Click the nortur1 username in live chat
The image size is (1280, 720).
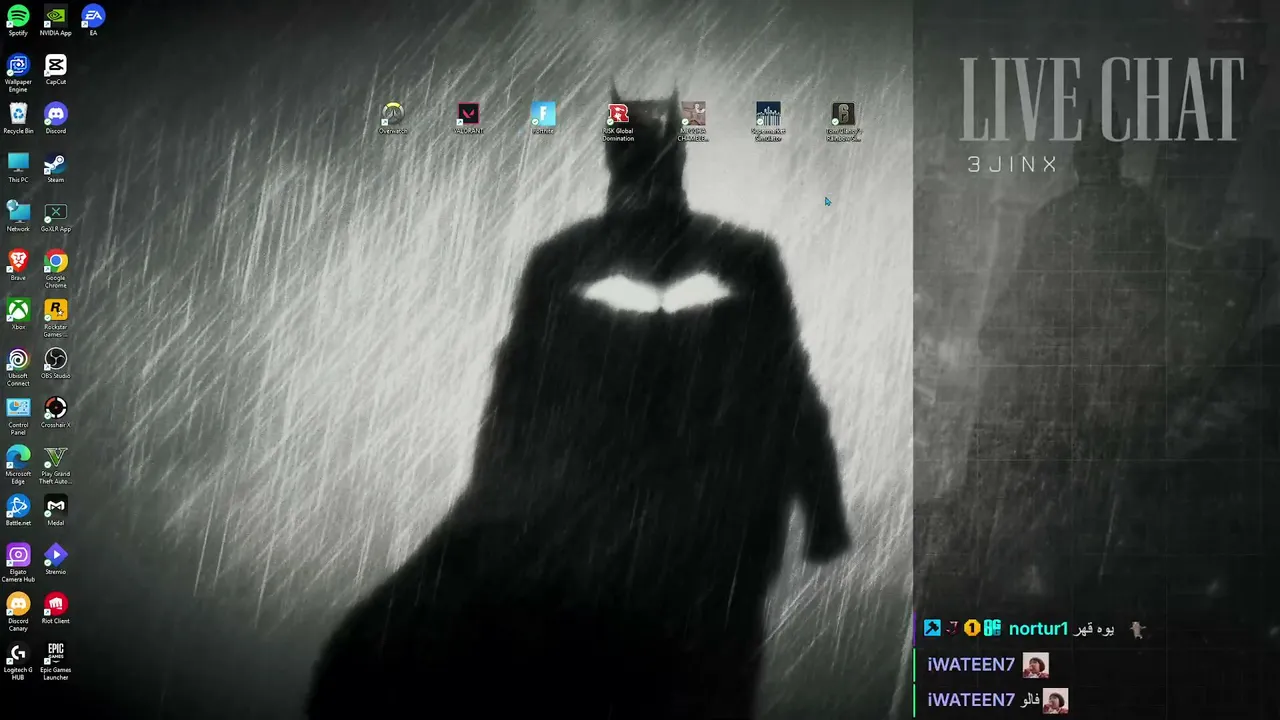(1038, 629)
